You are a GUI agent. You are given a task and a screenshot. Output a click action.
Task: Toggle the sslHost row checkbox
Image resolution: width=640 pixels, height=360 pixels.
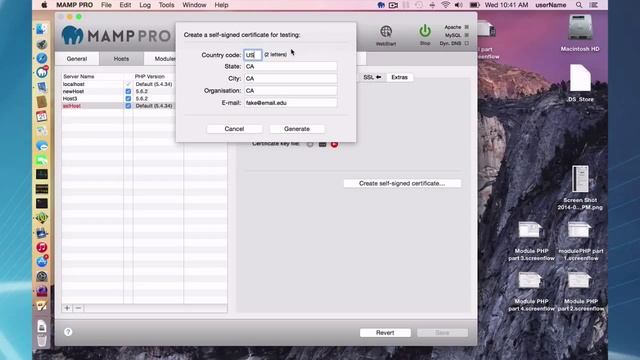tap(128, 106)
